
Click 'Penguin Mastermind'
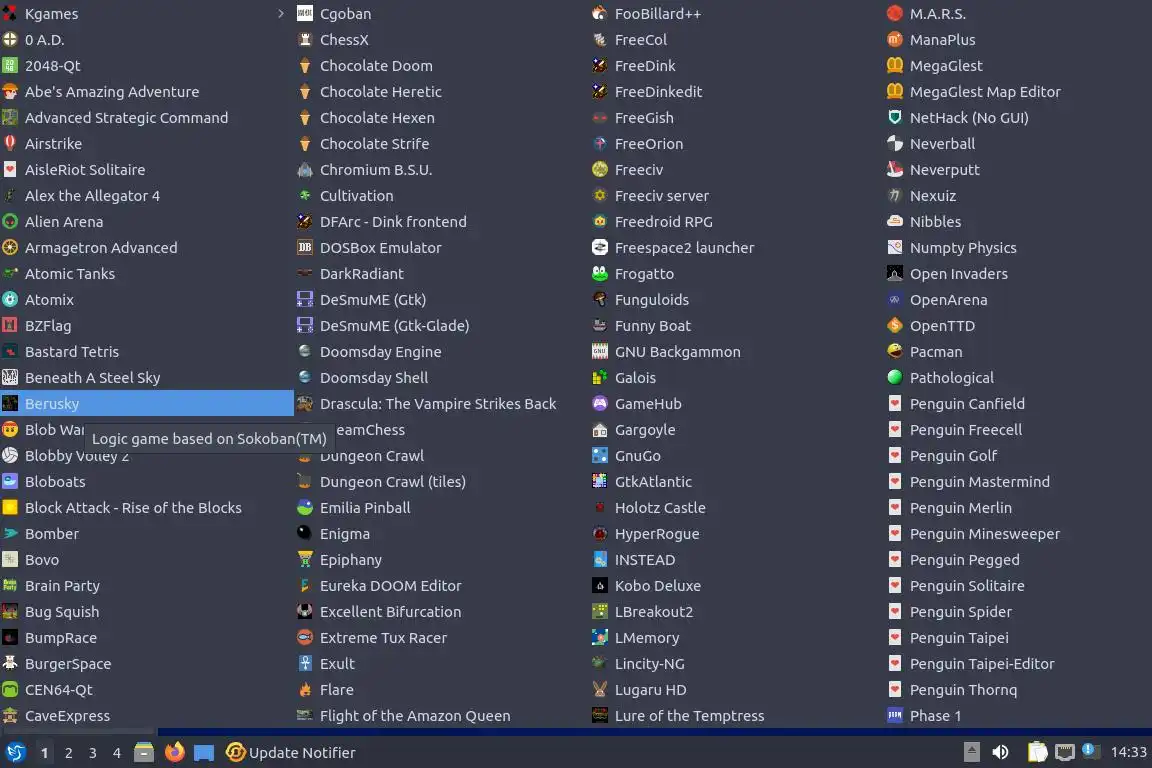pyautogui.click(x=979, y=482)
